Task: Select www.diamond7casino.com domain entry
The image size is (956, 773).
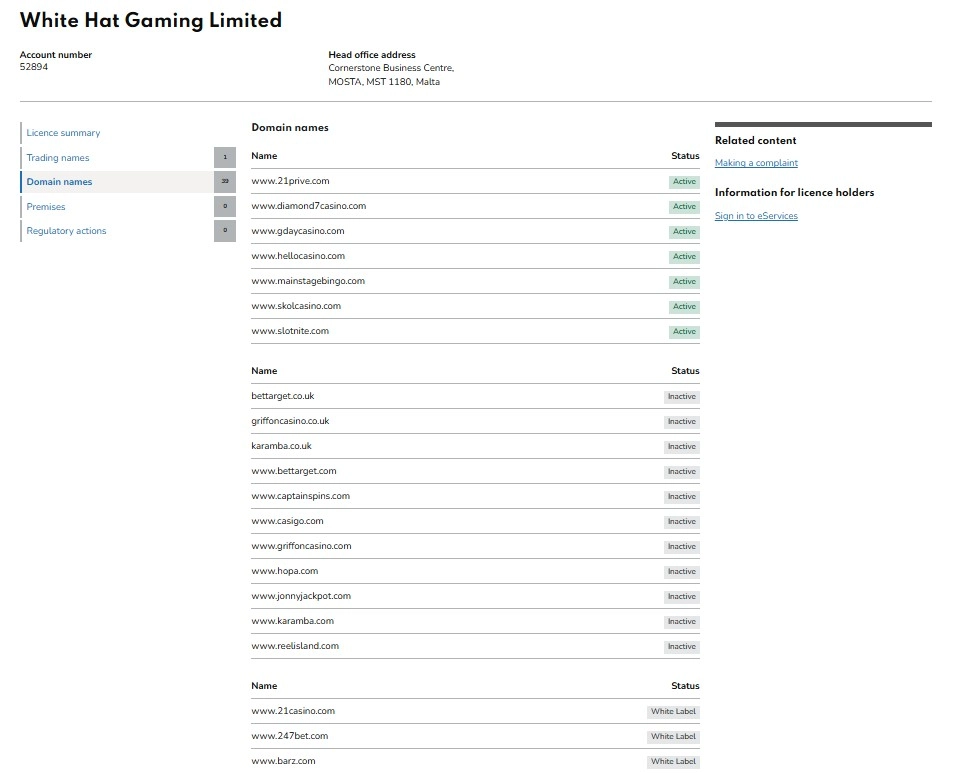Action: tap(309, 206)
